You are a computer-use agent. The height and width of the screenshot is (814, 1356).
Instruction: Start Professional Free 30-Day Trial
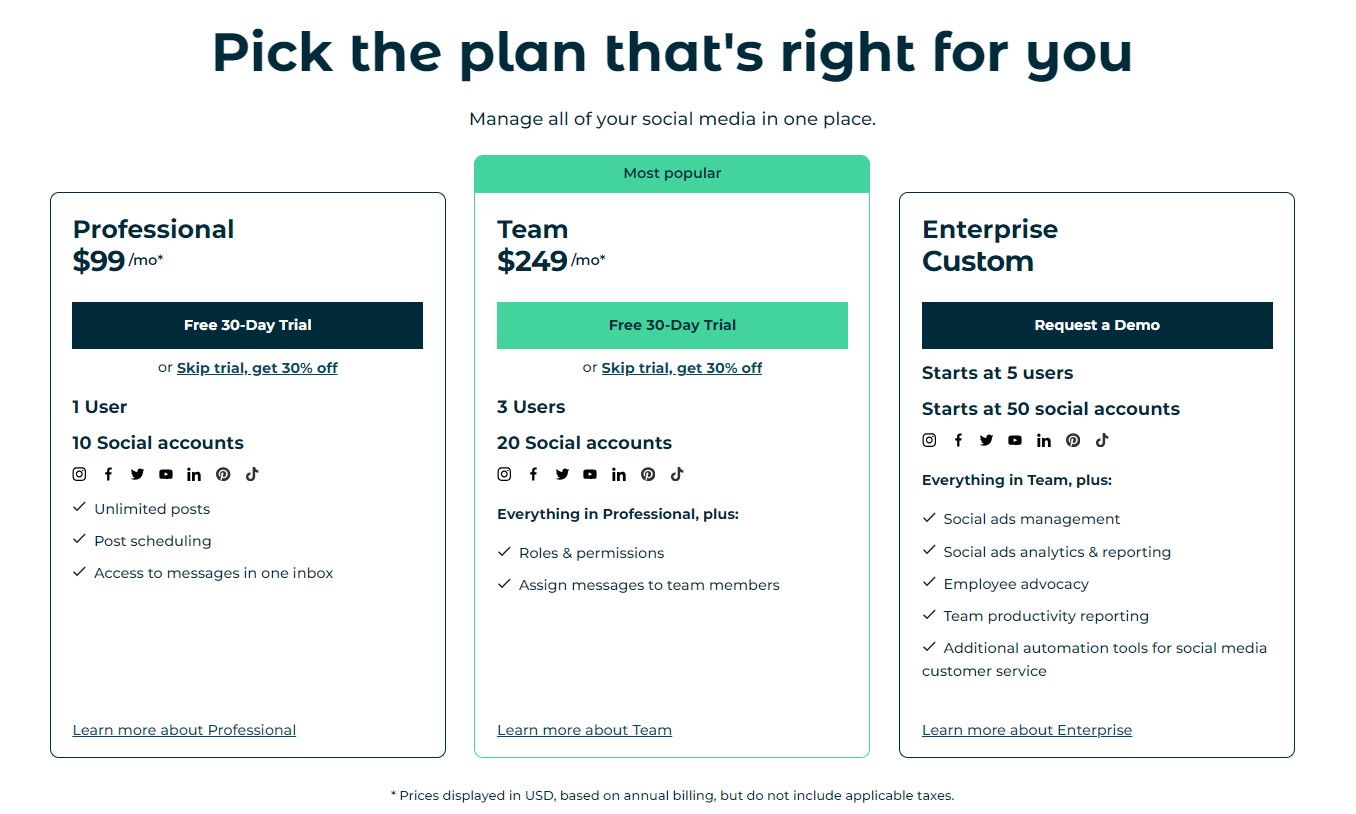point(247,325)
